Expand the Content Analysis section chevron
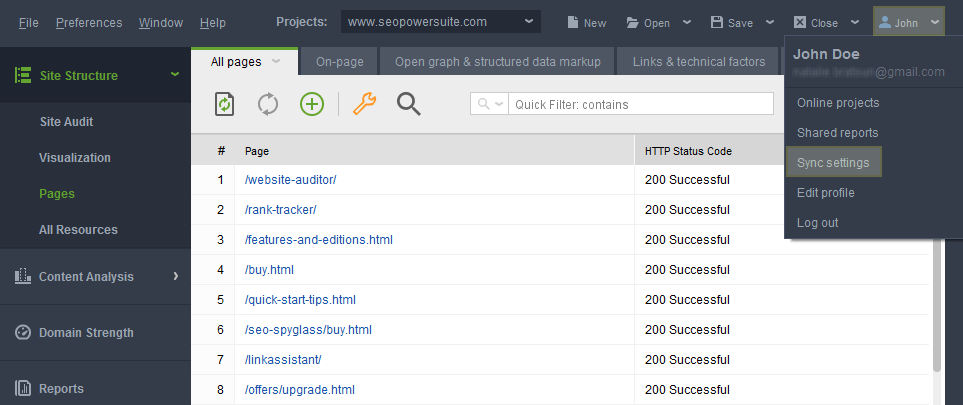 tap(176, 276)
